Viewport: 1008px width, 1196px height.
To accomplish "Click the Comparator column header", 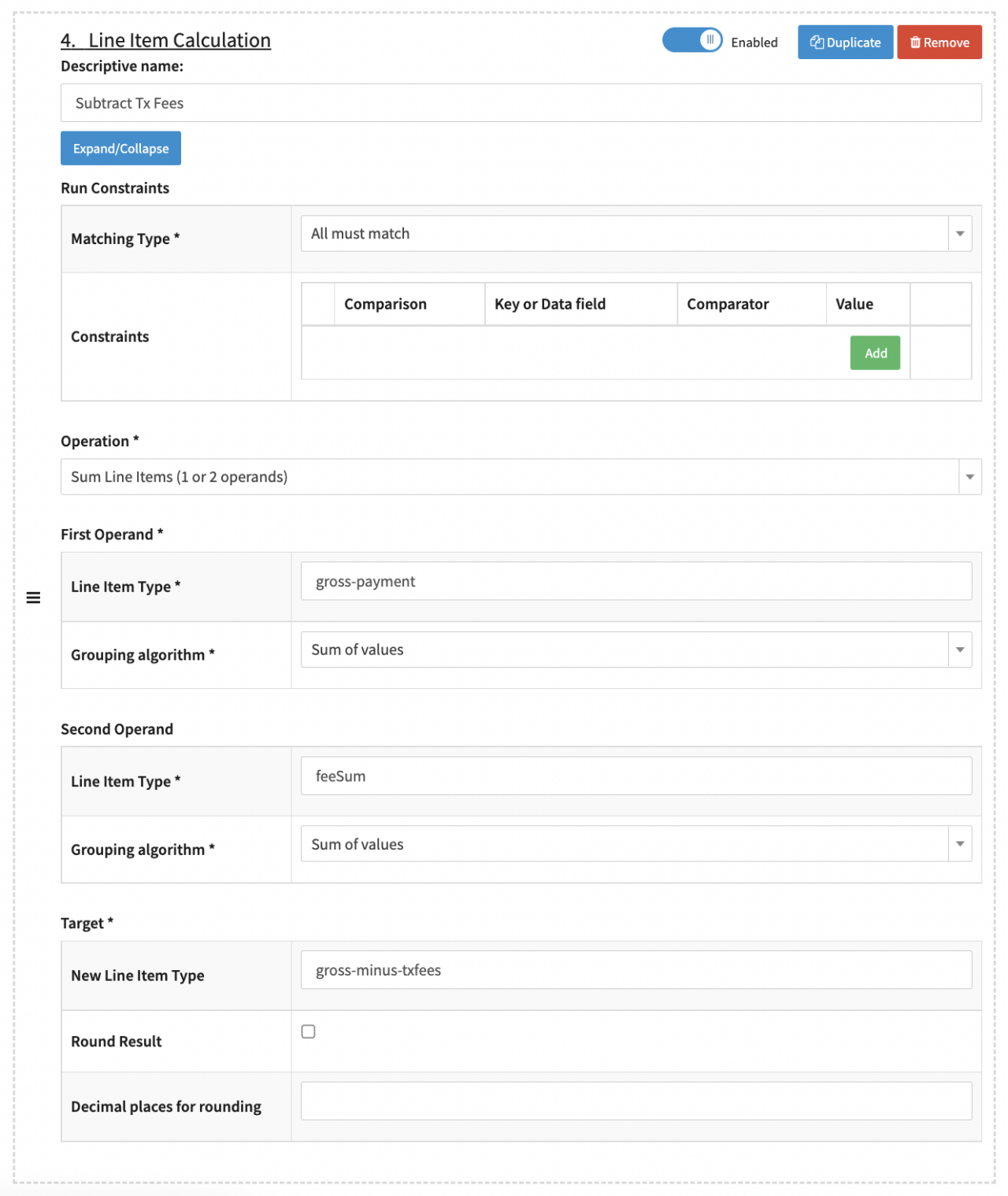I will 727,304.
